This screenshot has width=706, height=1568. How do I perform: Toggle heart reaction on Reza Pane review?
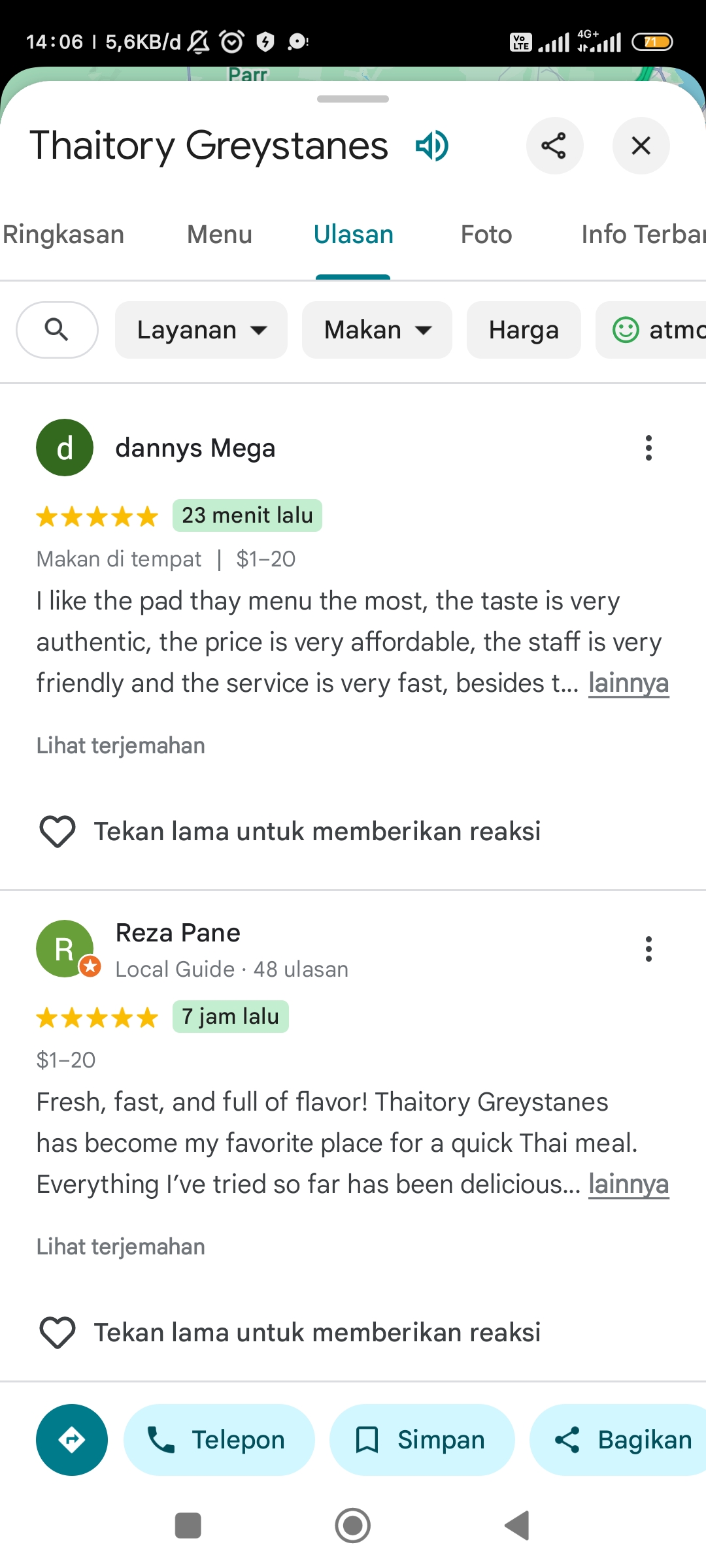(x=58, y=1333)
